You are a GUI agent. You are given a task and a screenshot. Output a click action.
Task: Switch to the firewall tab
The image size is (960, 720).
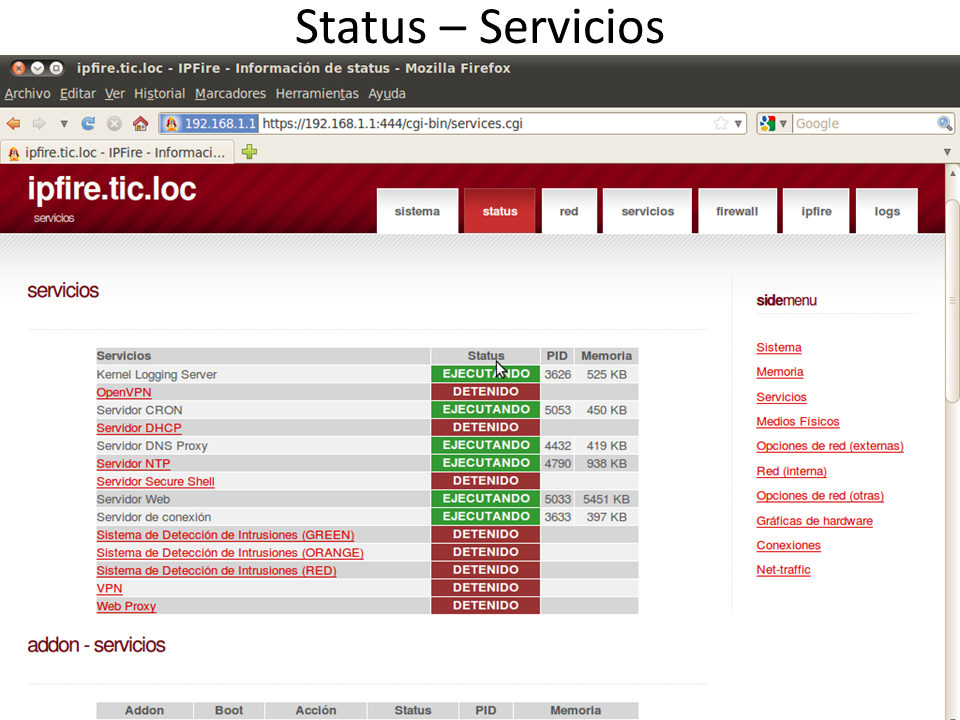[737, 211]
